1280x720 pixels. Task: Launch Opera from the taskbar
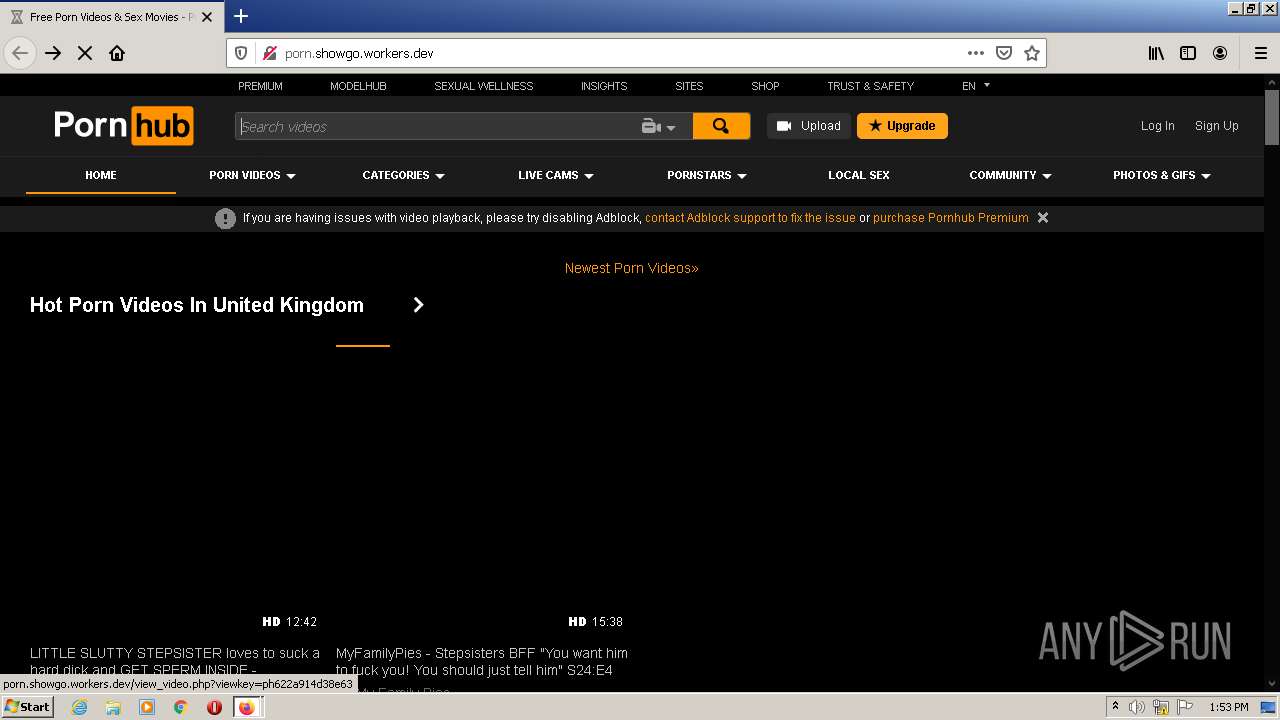point(214,707)
